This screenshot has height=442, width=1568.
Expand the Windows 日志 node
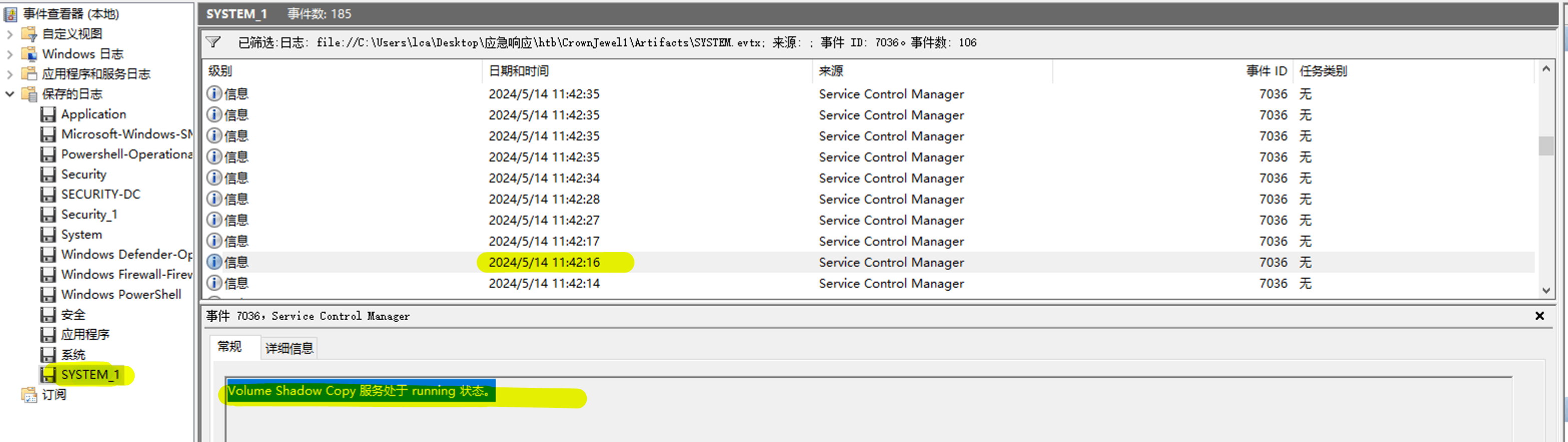pyautogui.click(x=10, y=54)
